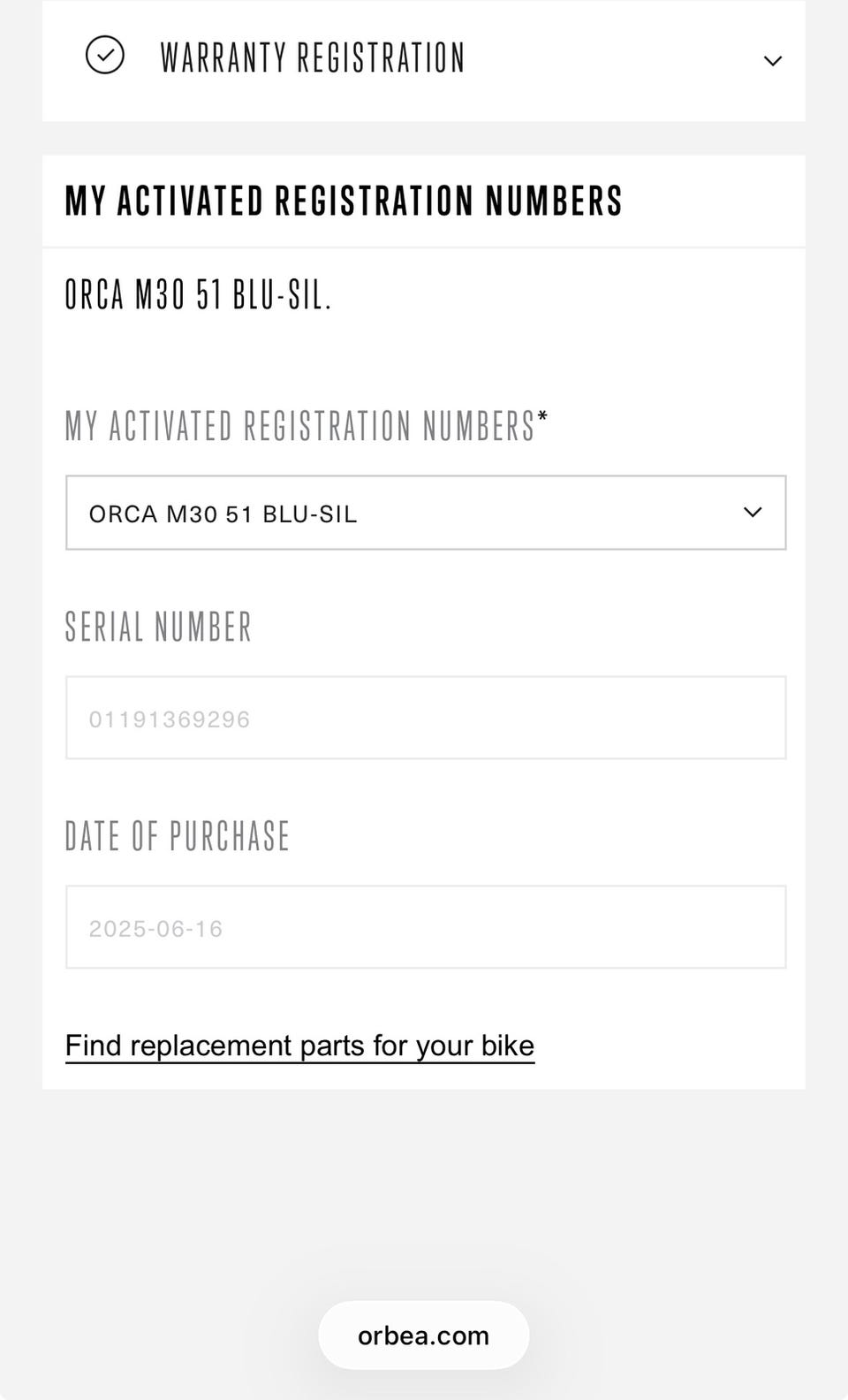848x1400 pixels.
Task: Click the Date of Purchase field label
Action: (x=177, y=836)
